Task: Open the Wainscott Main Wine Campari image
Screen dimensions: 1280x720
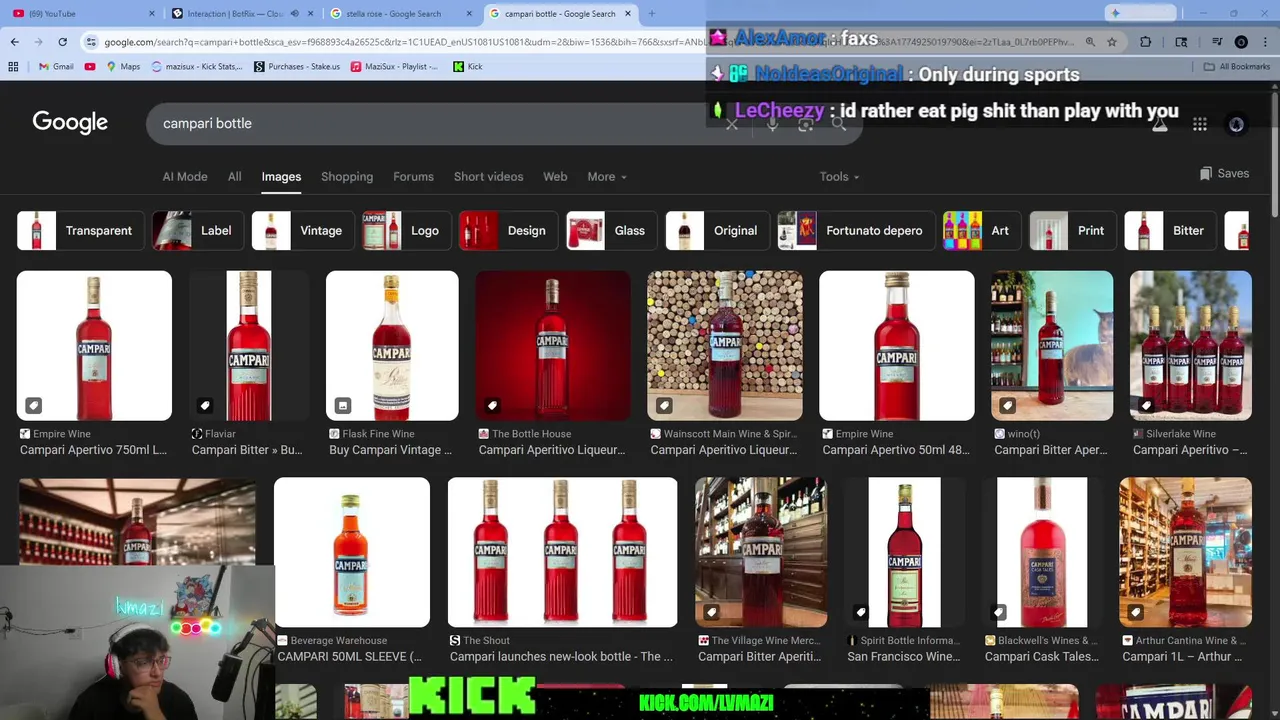Action: click(x=725, y=345)
